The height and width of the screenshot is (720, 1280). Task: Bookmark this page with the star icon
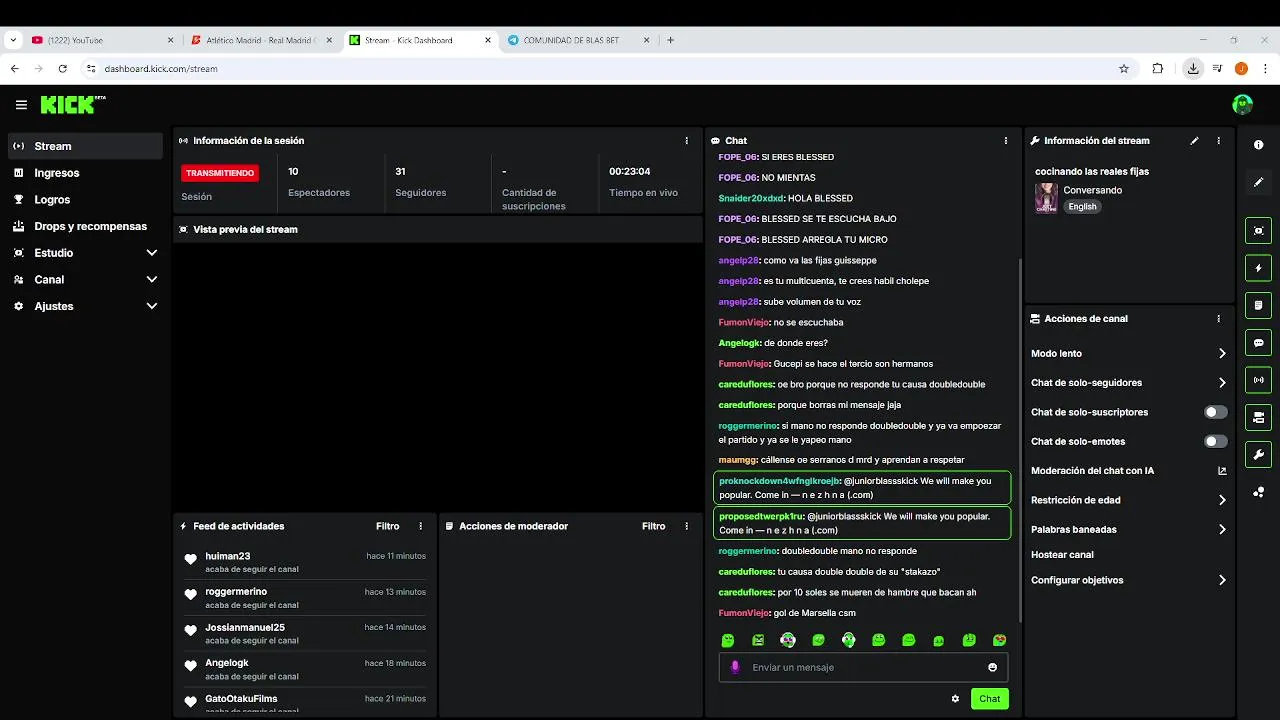1124,69
